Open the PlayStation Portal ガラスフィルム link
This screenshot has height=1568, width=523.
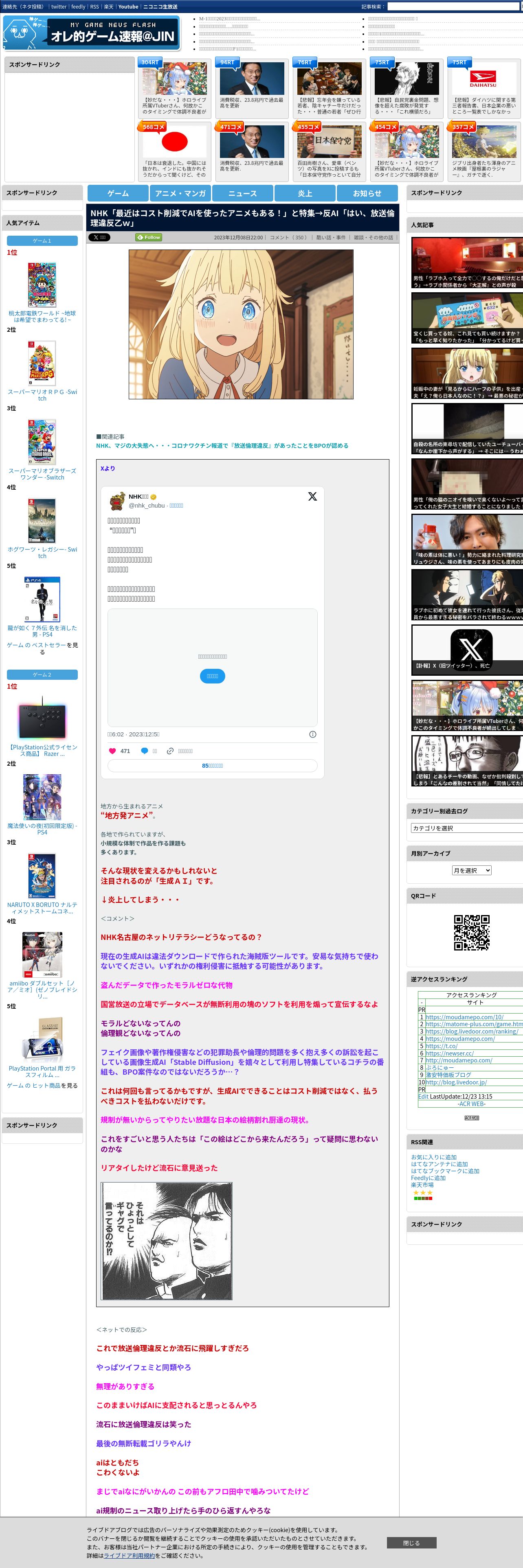coord(42,1071)
